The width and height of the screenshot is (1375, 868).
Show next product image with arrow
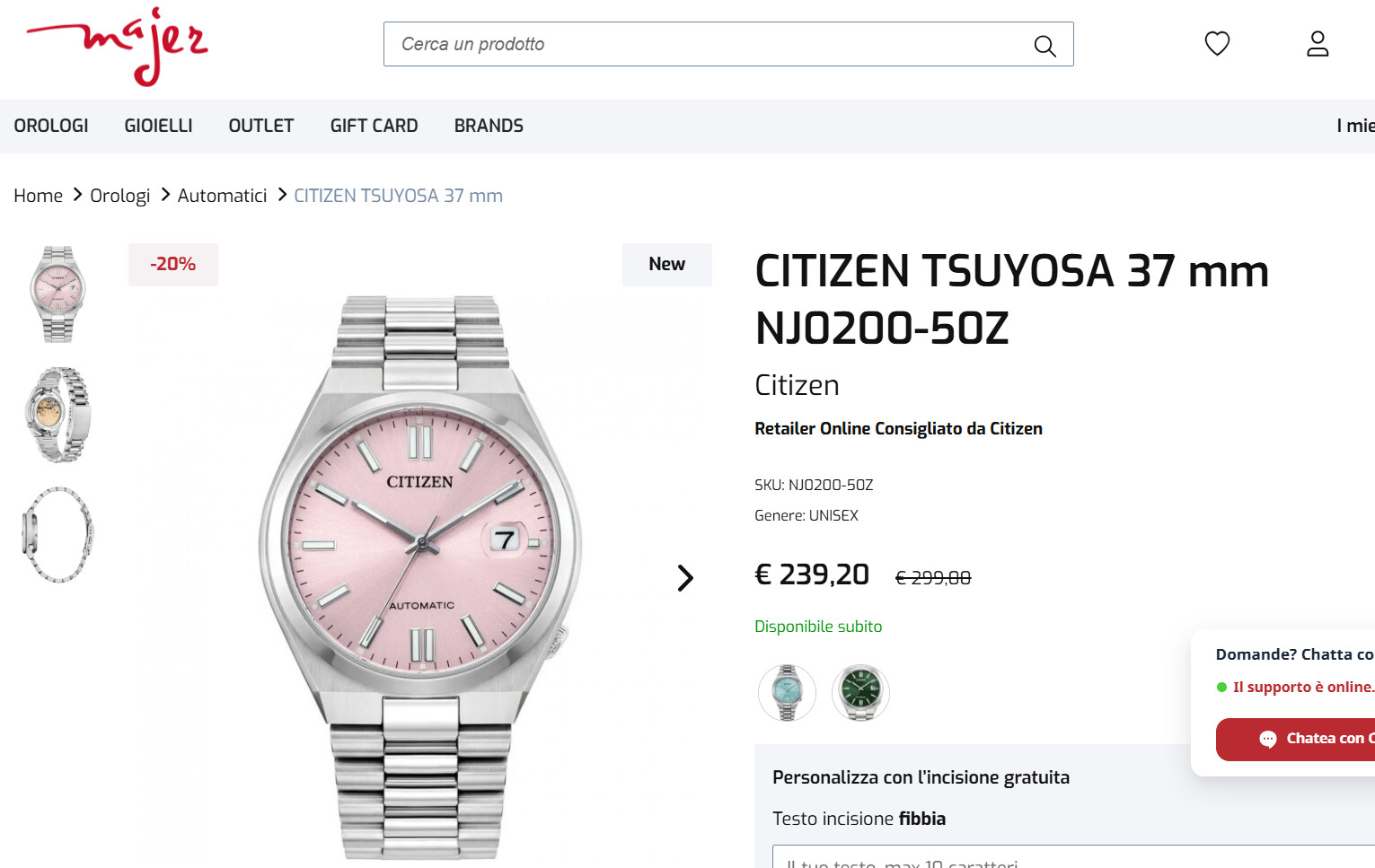click(x=685, y=578)
